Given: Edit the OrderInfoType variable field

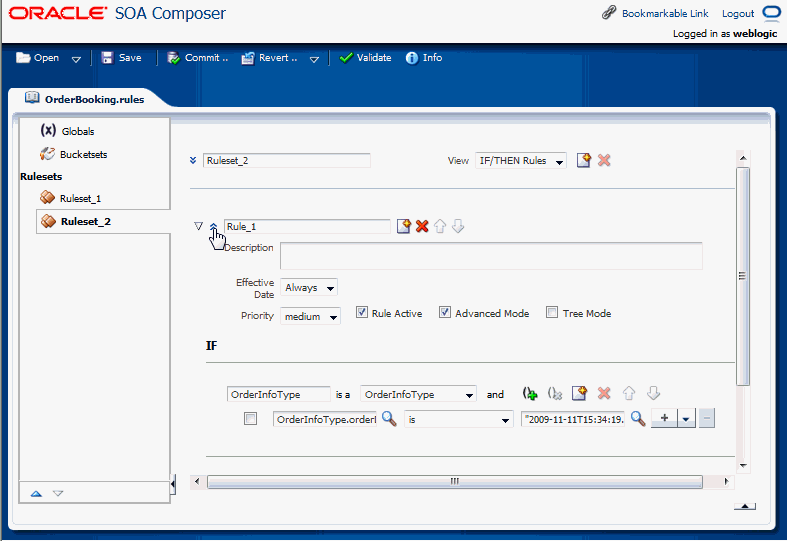Looking at the screenshot, I should tap(279, 394).
